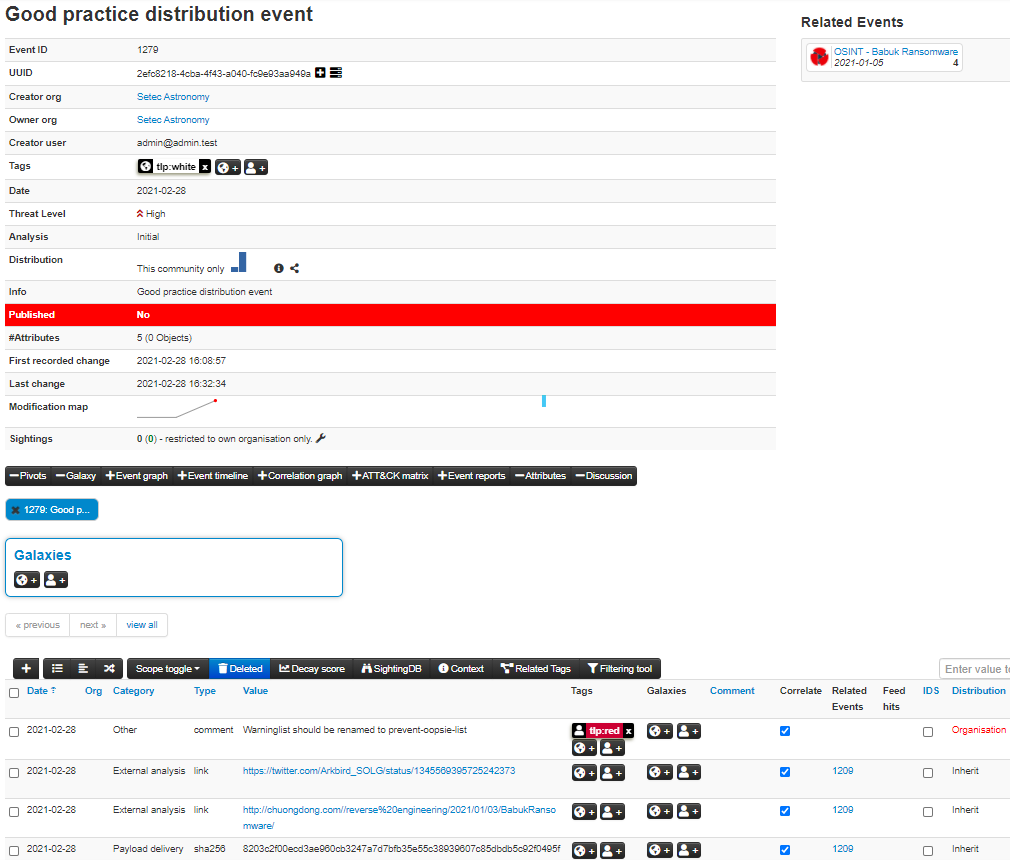Expand the ATT&CK matrix section
The height and width of the screenshot is (860, 1010).
click(390, 476)
